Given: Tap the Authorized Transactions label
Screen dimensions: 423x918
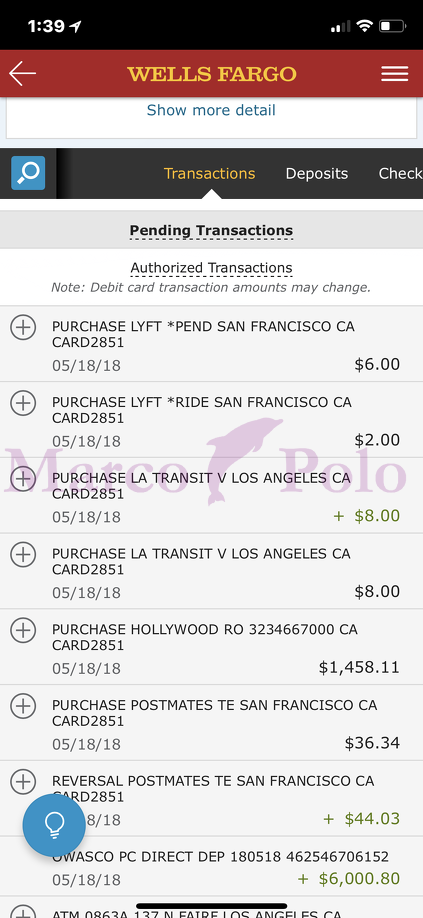Looking at the screenshot, I should pos(211,268).
